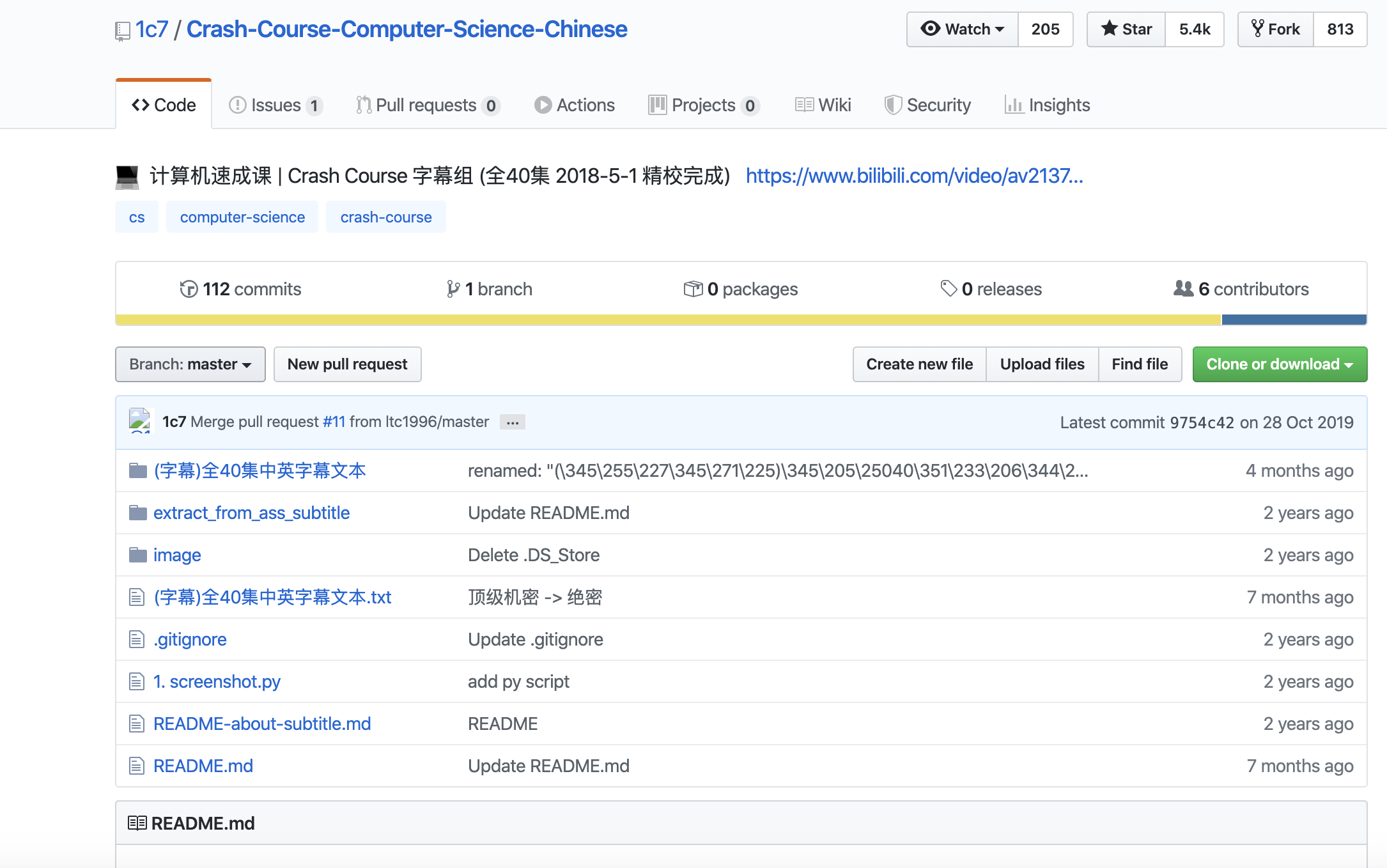Click file icon of (字幕)全40集中英字幕文本.txt
The height and width of the screenshot is (868, 1387).
136,597
